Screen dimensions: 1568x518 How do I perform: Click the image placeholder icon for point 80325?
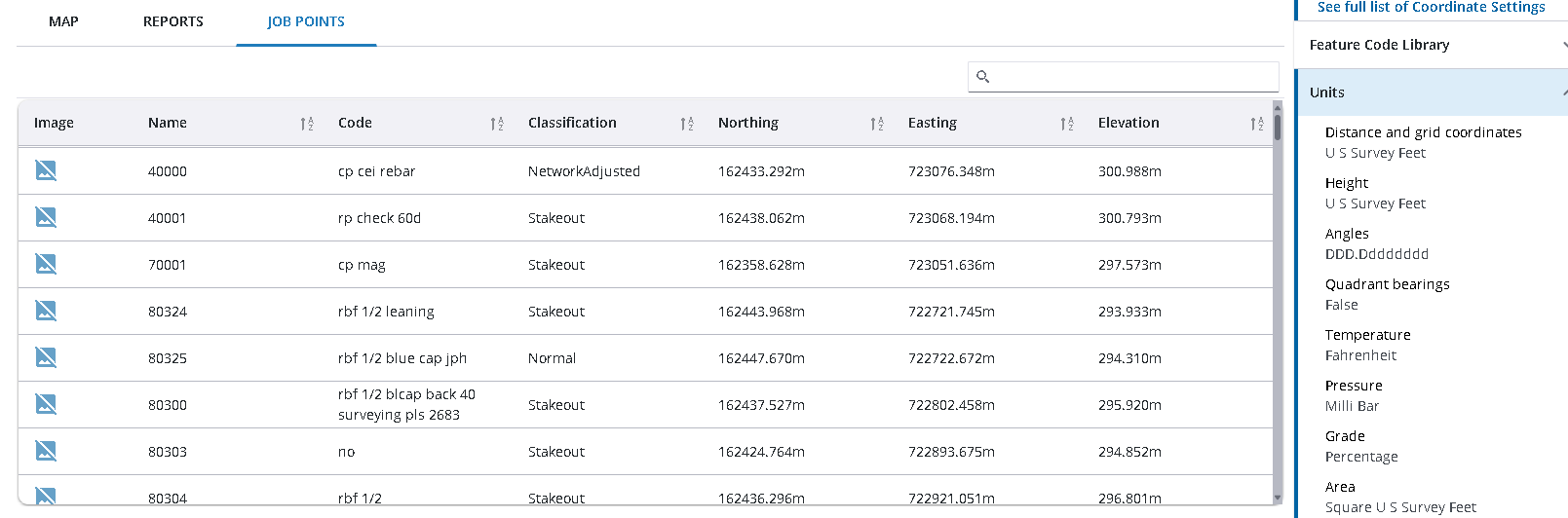pyautogui.click(x=46, y=357)
